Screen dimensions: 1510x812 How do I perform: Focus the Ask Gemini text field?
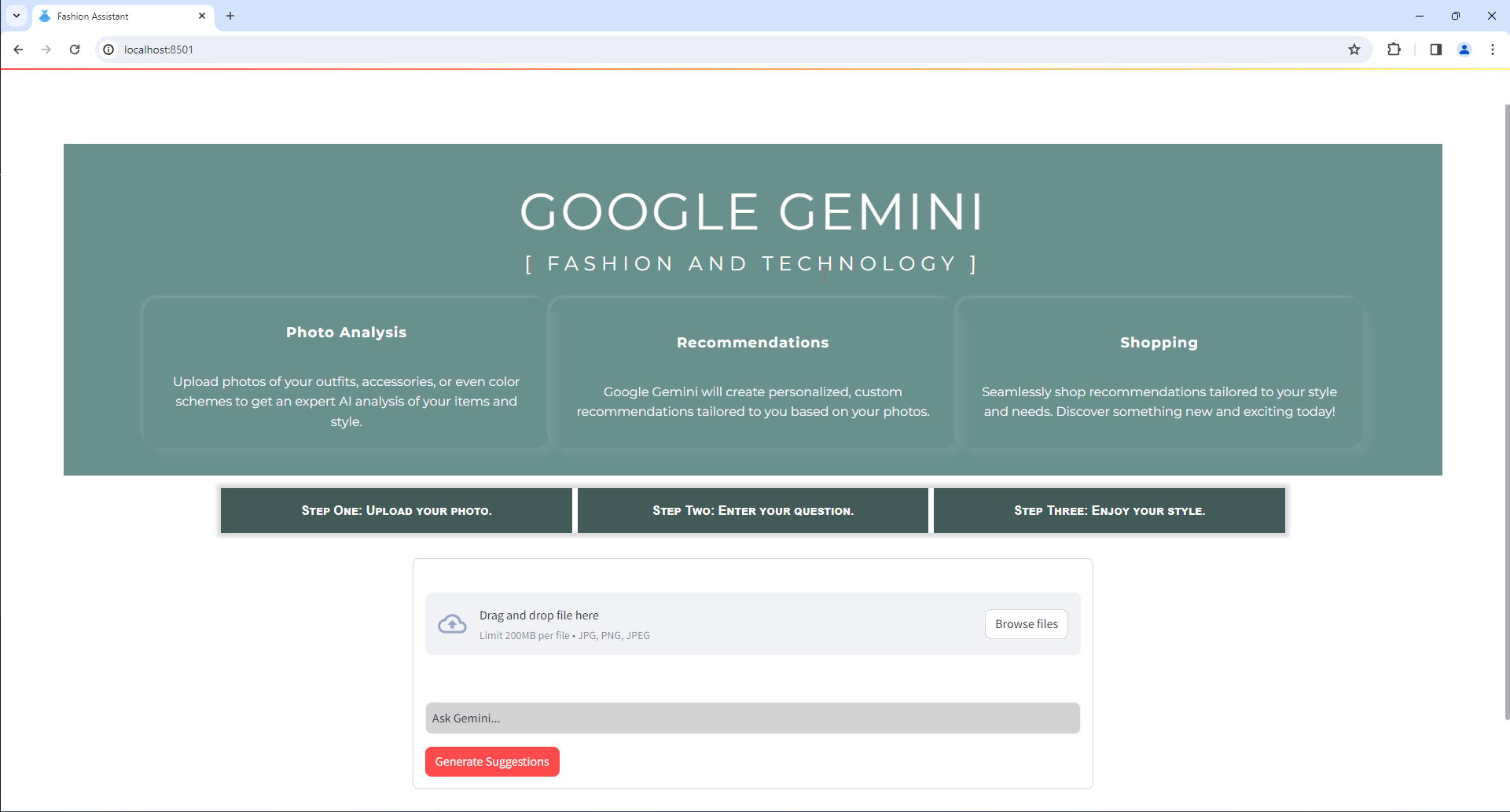click(x=753, y=718)
